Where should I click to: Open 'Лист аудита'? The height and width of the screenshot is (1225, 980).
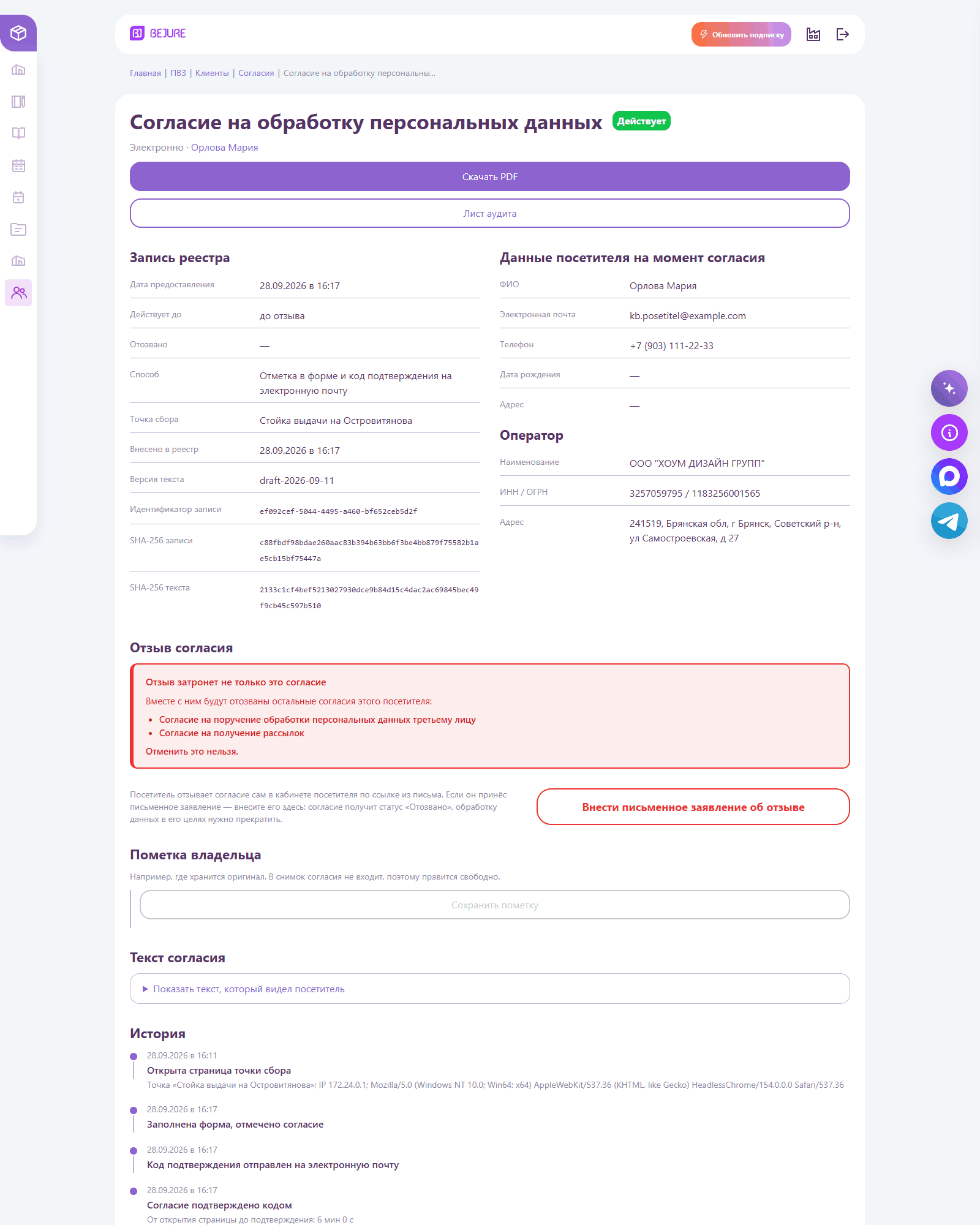click(x=490, y=213)
